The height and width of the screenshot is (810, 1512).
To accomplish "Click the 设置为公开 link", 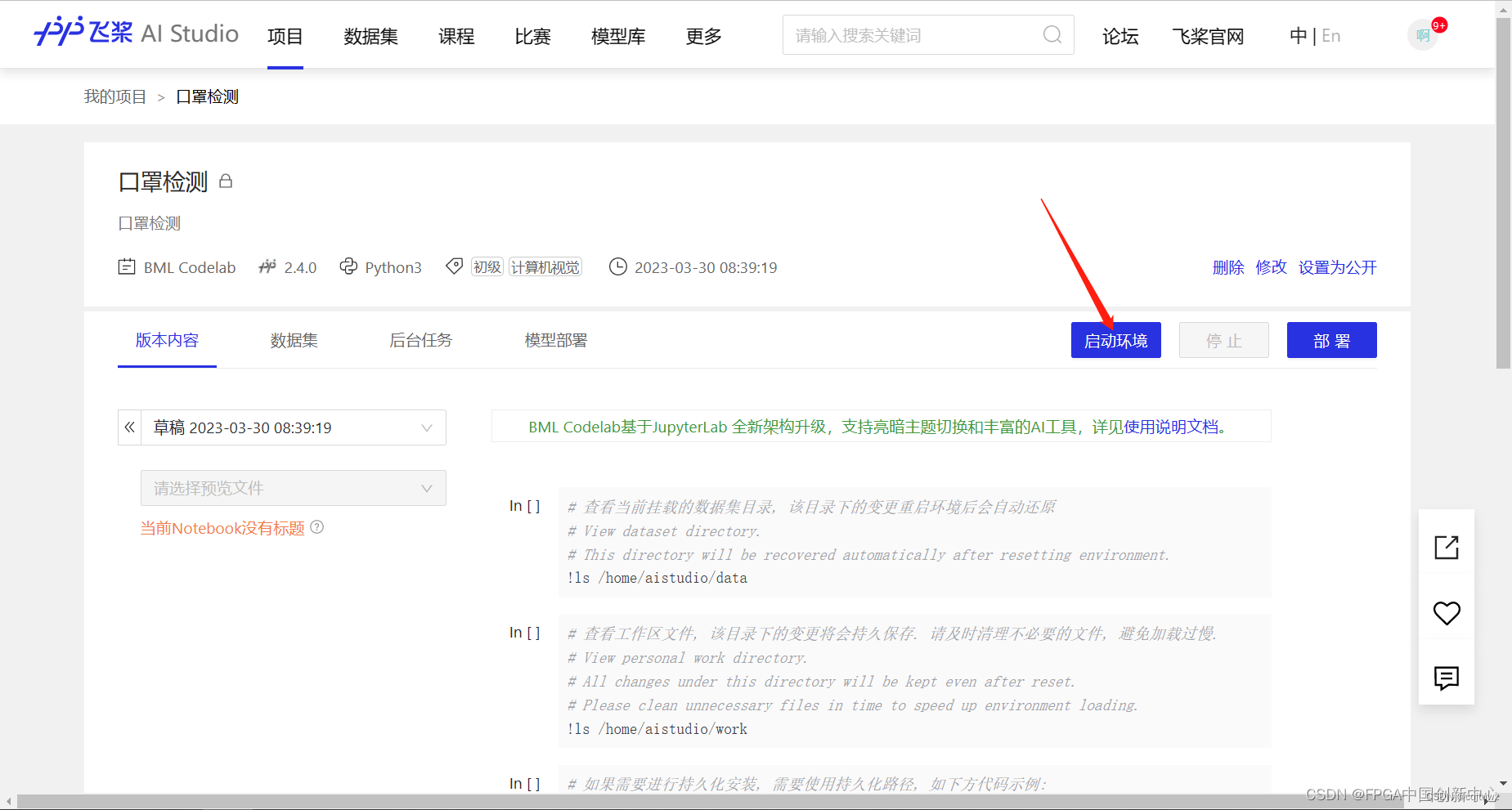I will [x=1338, y=267].
